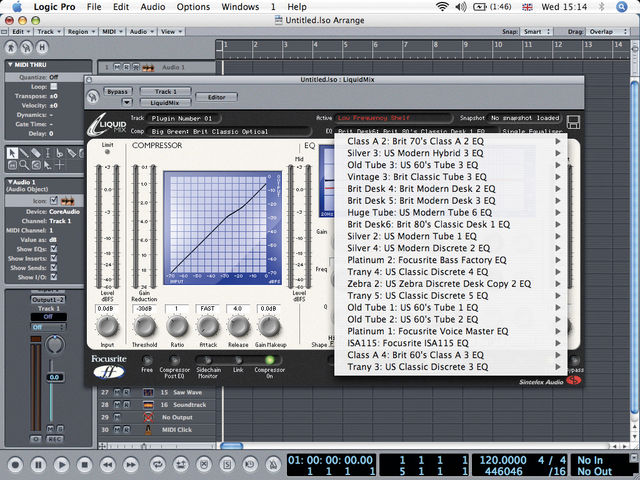This screenshot has width=640, height=480.
Task: Click the plug-in link chain icon
Action: [93, 97]
